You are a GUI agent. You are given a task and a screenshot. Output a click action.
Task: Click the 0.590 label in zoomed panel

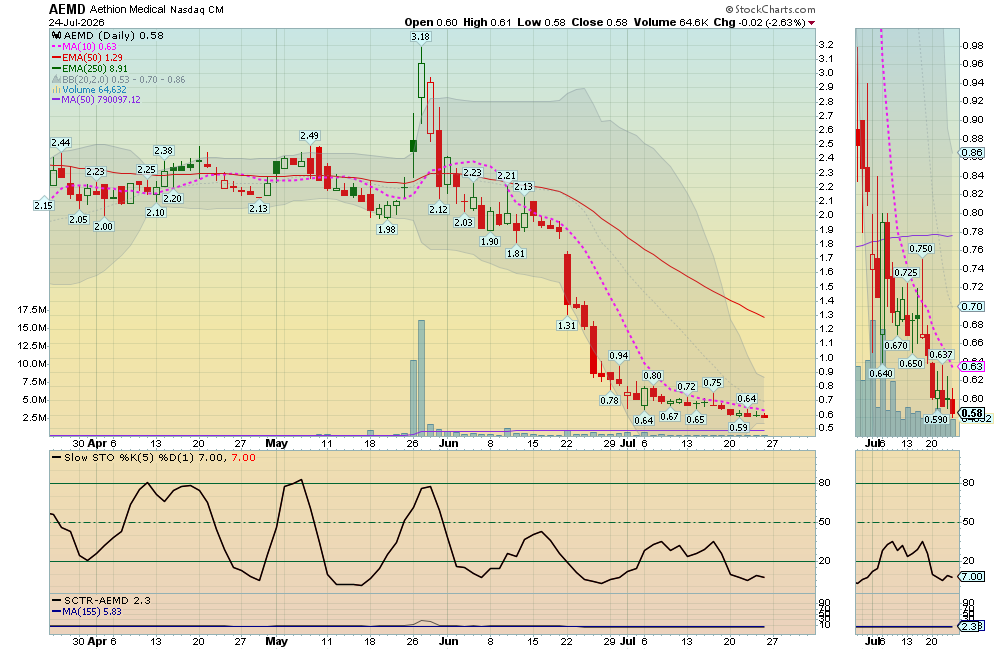[936, 419]
